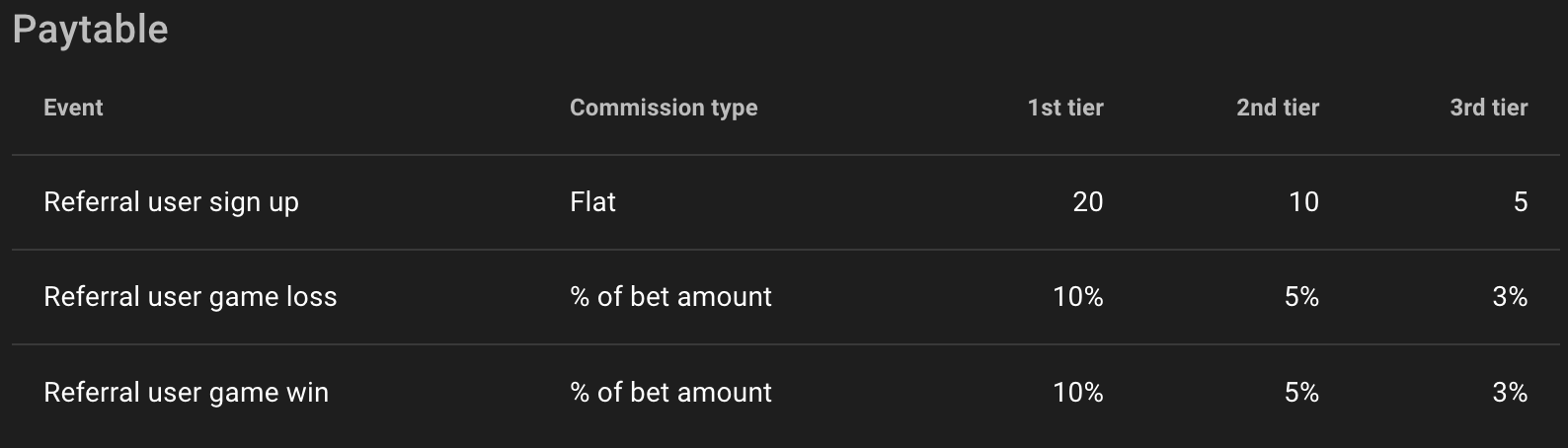Viewport: 1568px width, 448px height.
Task: Click the Paytable heading
Action: point(90,31)
